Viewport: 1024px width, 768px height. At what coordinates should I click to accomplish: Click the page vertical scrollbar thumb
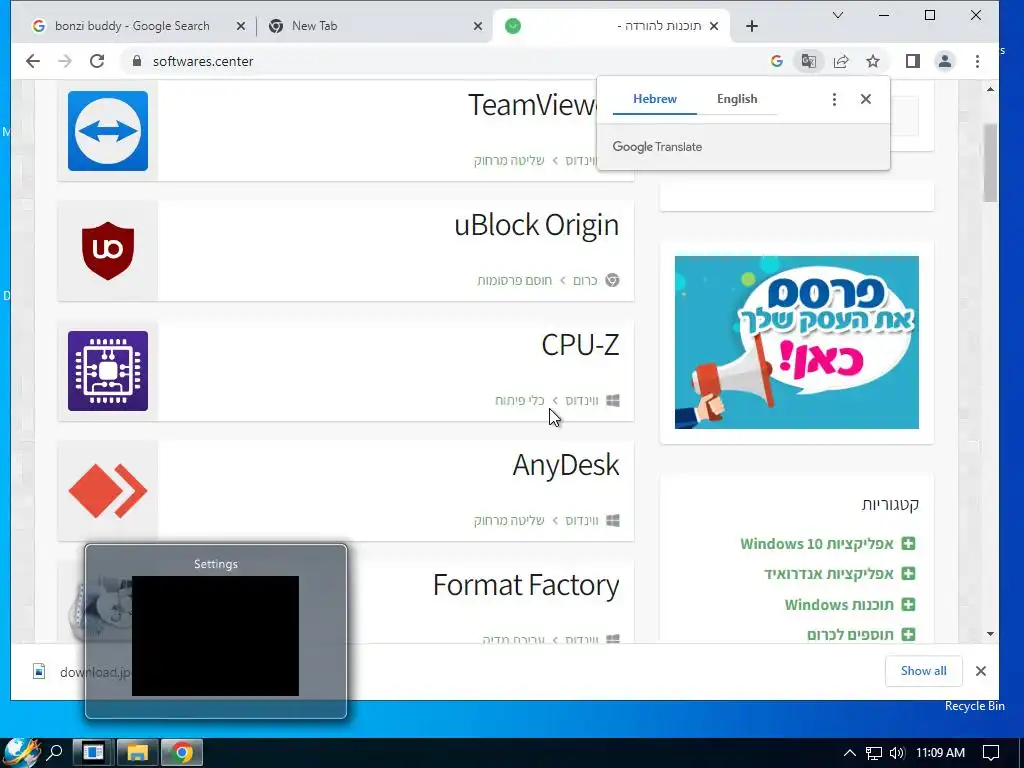(x=991, y=162)
